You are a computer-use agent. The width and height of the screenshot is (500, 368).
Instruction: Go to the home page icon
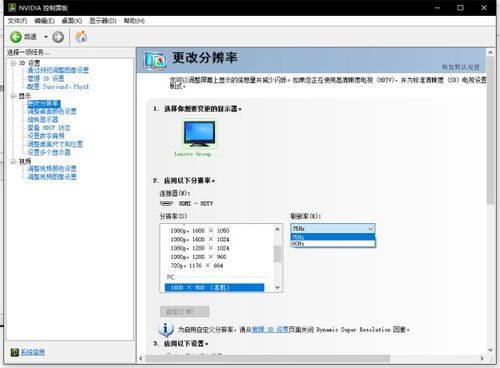81,36
